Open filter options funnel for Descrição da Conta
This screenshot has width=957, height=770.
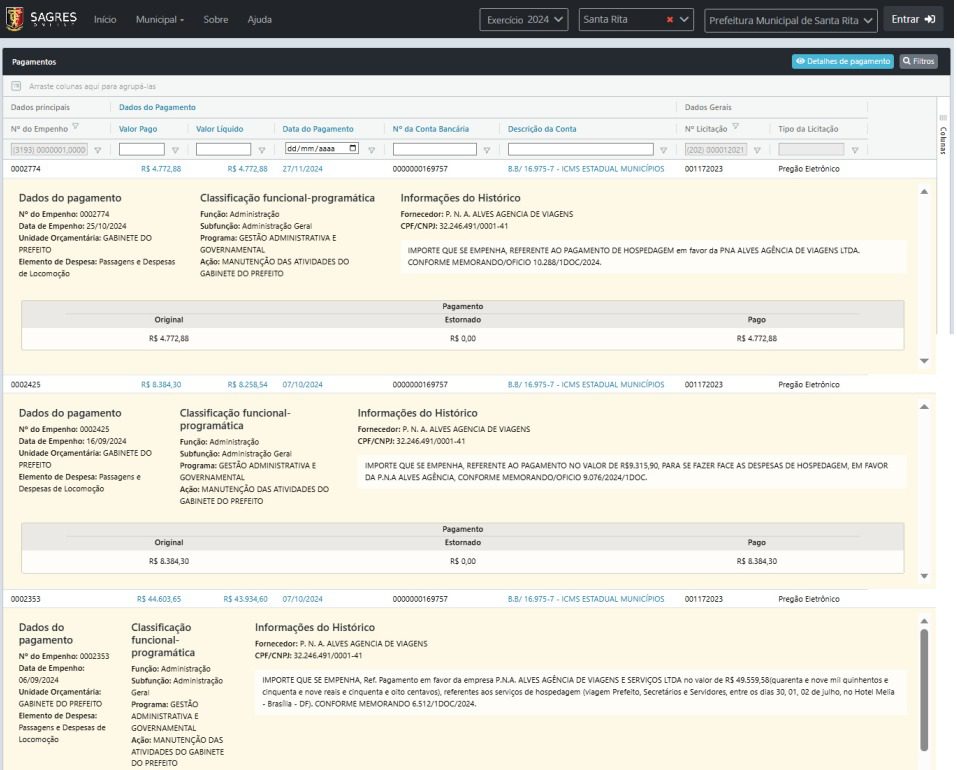pyautogui.click(x=663, y=150)
